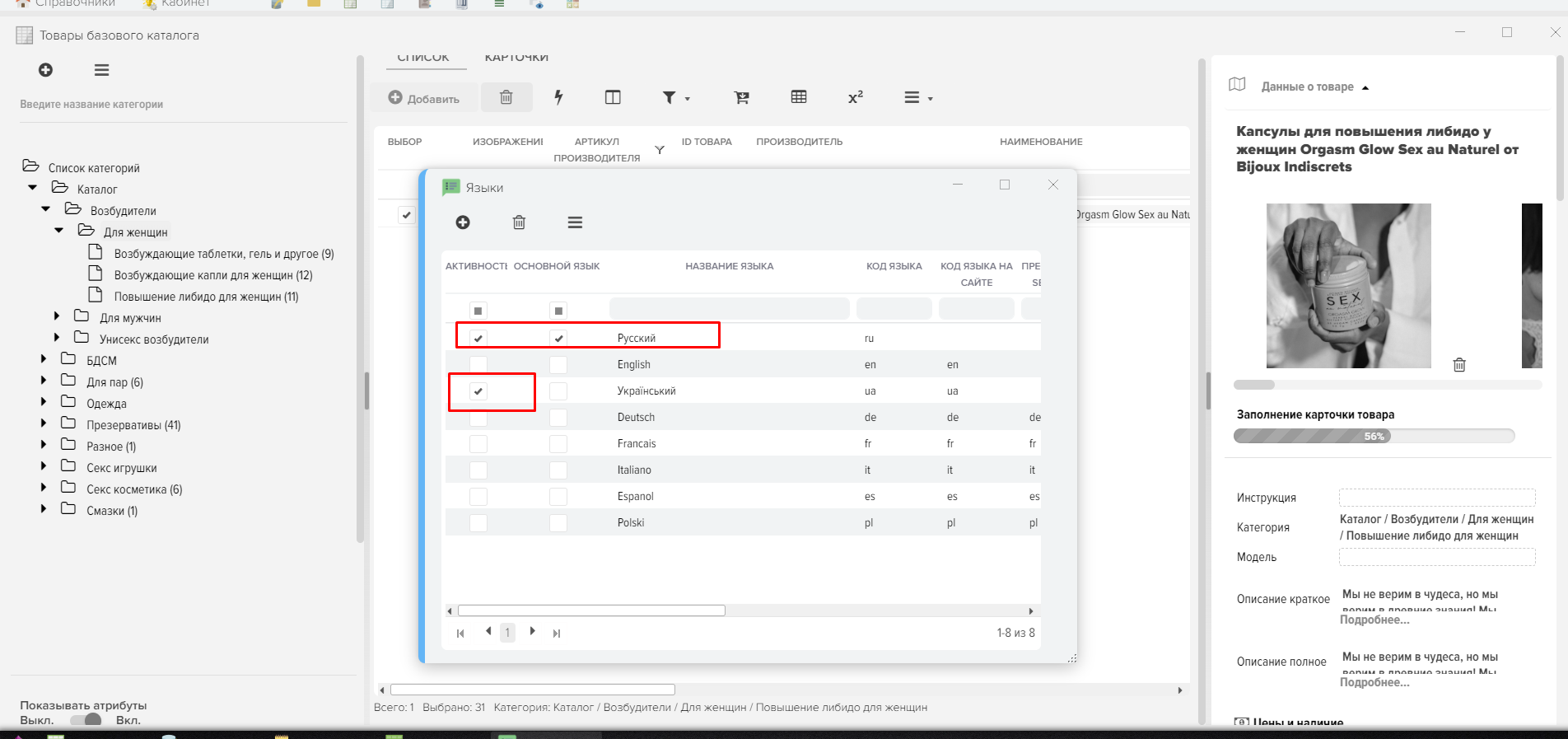1568x739 pixels.
Task: Toggle activity checkbox for Русский
Action: pyautogui.click(x=478, y=338)
